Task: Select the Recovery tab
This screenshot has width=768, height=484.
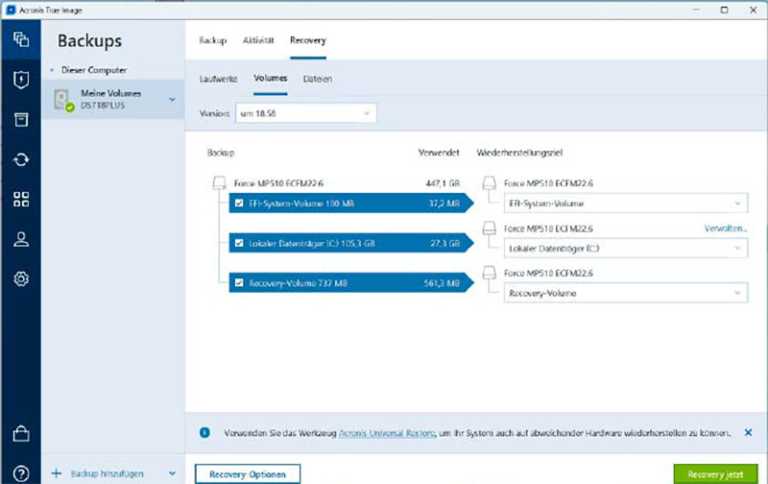Action: tap(308, 40)
